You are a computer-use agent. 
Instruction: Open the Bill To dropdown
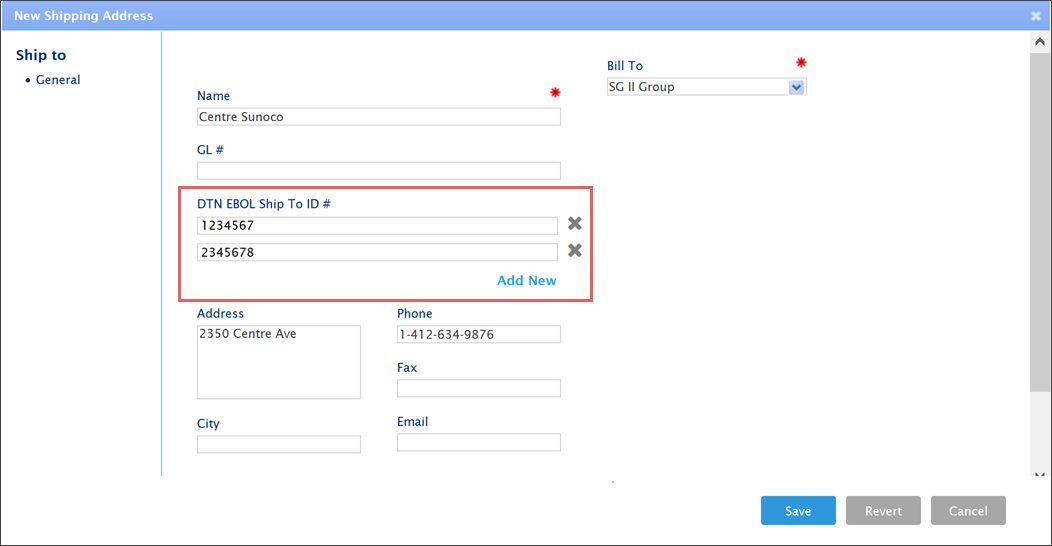pos(796,87)
